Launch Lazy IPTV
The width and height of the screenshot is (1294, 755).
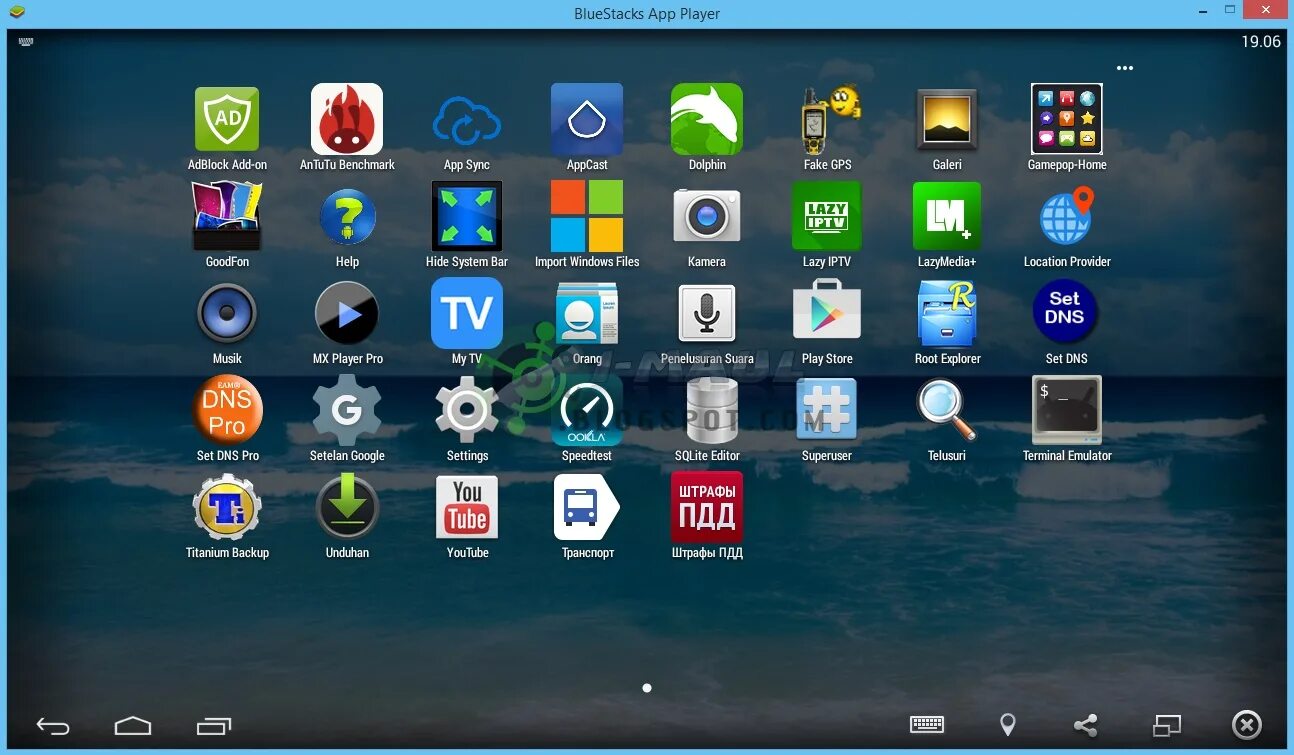click(827, 216)
